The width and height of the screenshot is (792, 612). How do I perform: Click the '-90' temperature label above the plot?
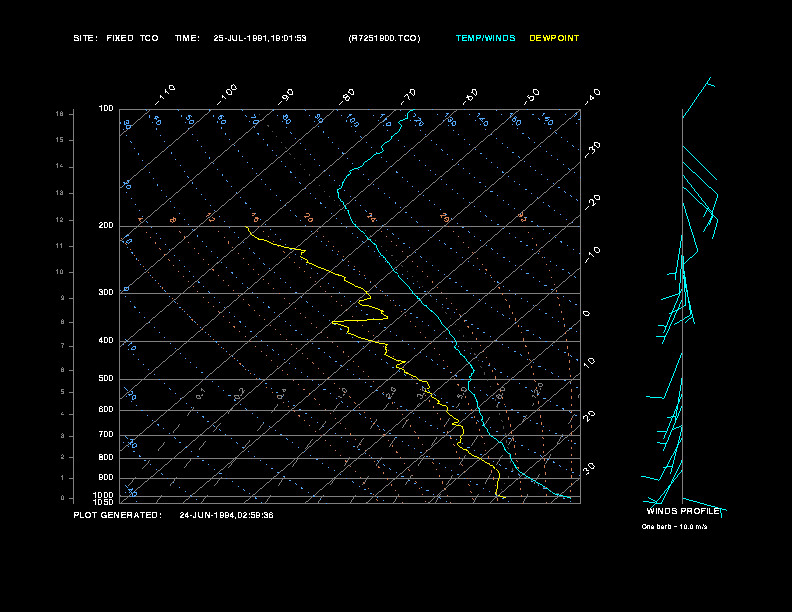click(286, 97)
